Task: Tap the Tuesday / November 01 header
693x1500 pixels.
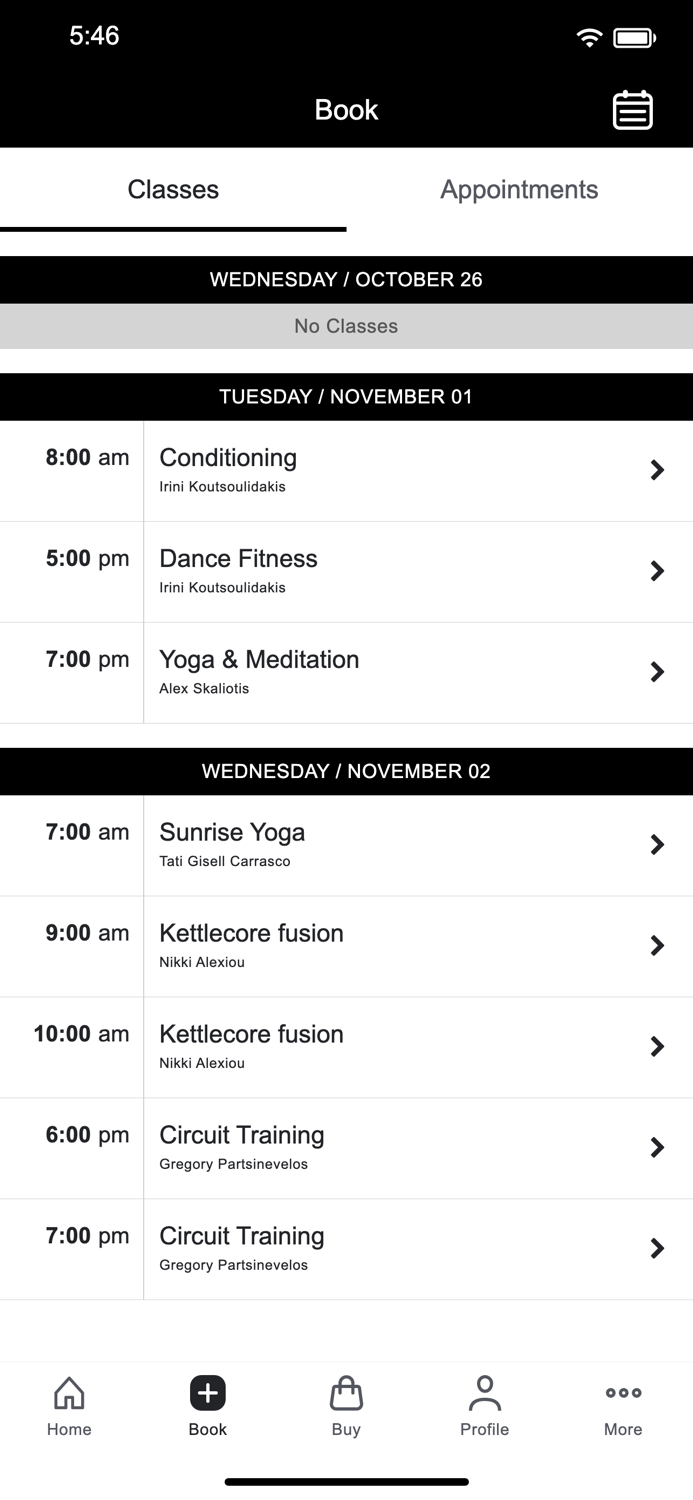Action: [x=346, y=397]
